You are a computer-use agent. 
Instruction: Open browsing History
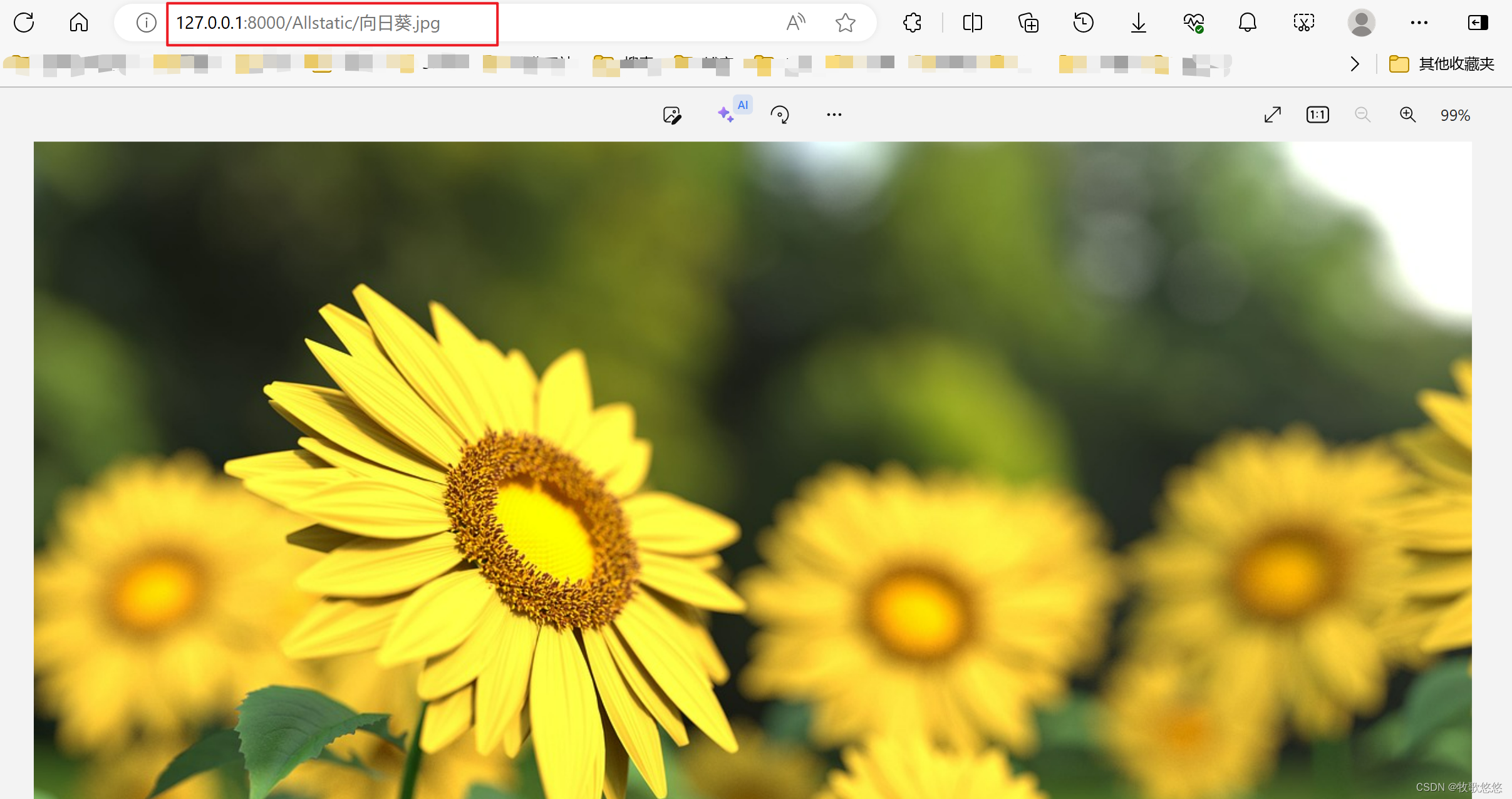tap(1084, 23)
